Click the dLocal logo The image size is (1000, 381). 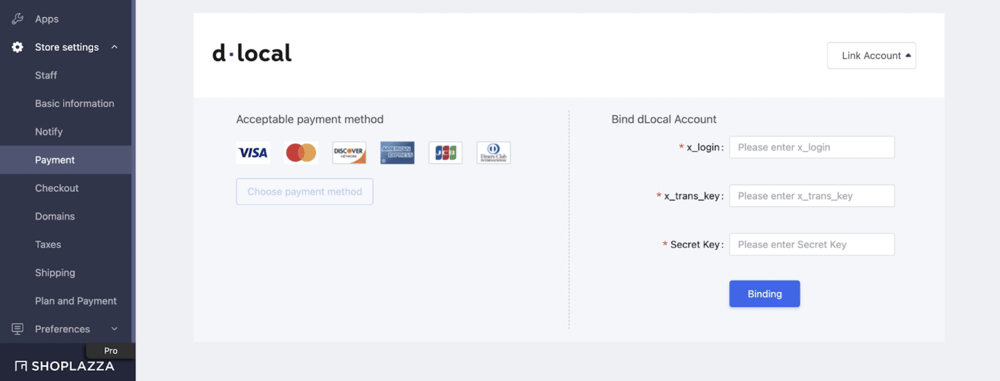pyautogui.click(x=252, y=53)
